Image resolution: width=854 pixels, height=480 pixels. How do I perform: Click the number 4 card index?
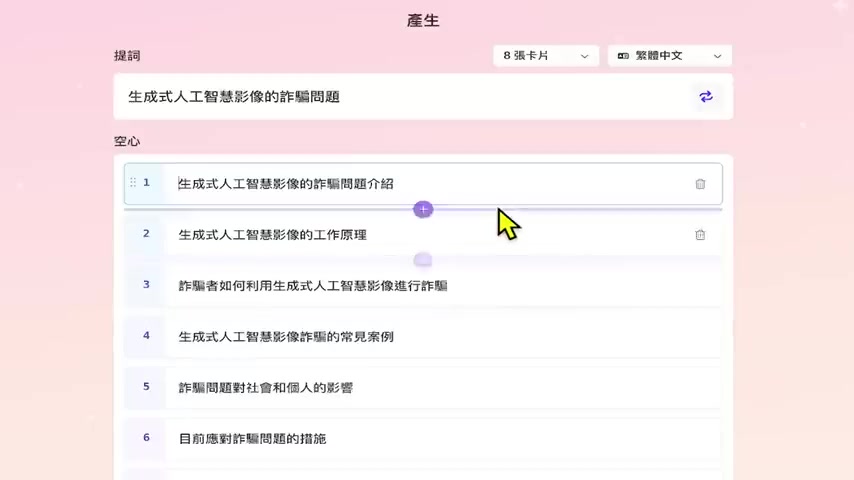[146, 336]
